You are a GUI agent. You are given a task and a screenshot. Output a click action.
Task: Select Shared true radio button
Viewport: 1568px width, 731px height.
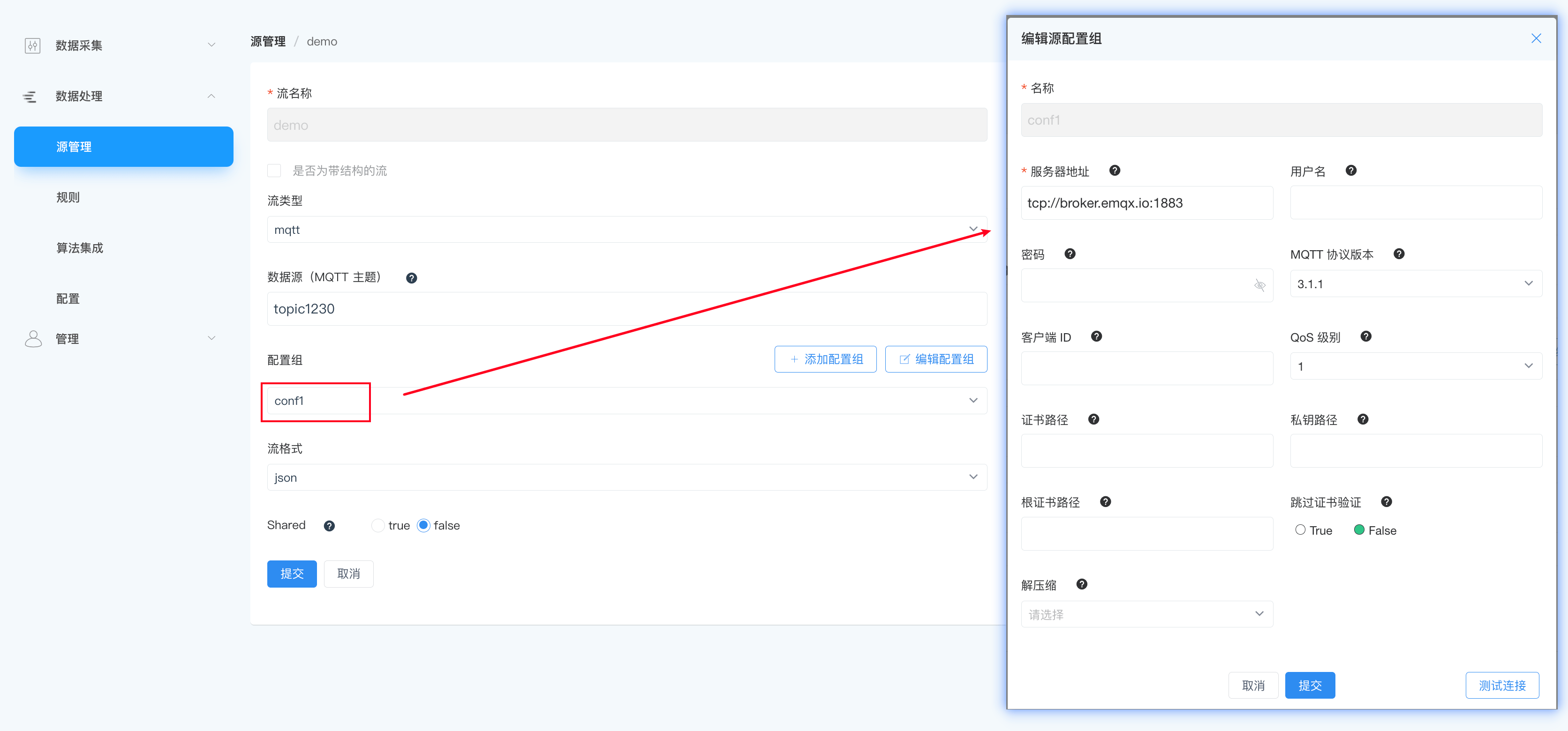point(378,525)
